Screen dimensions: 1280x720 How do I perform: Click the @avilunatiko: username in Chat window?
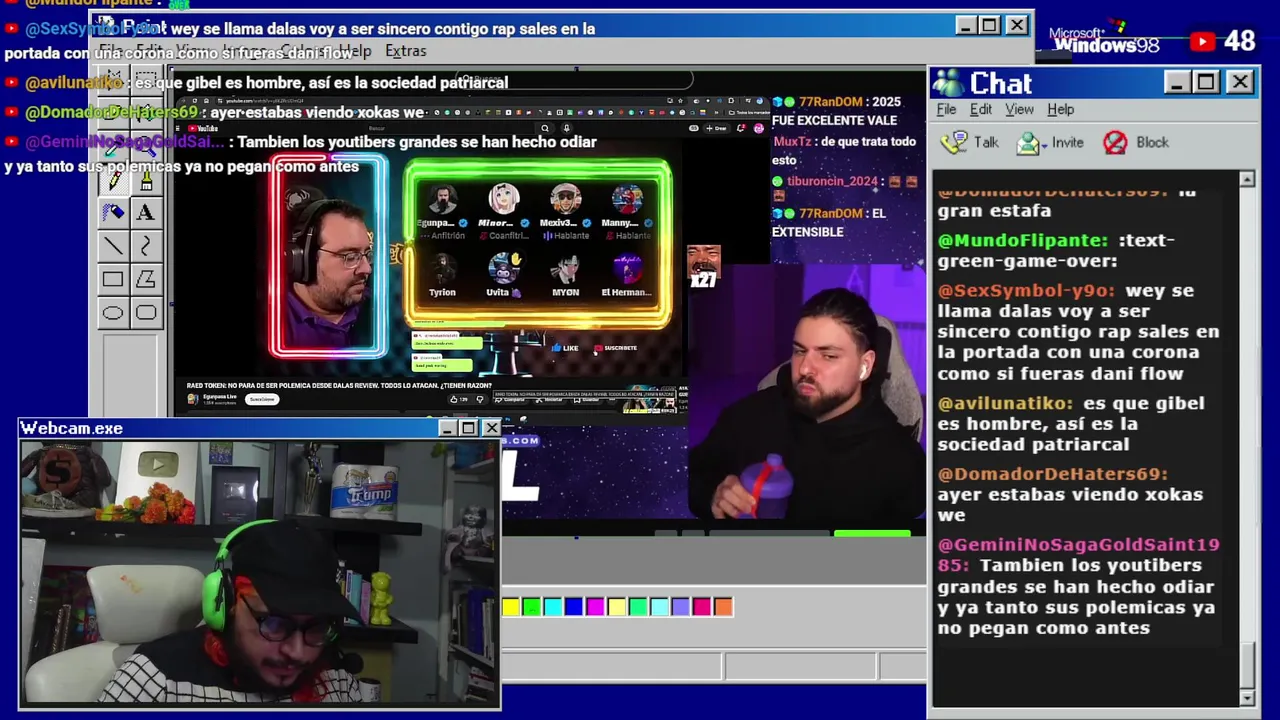click(1005, 403)
